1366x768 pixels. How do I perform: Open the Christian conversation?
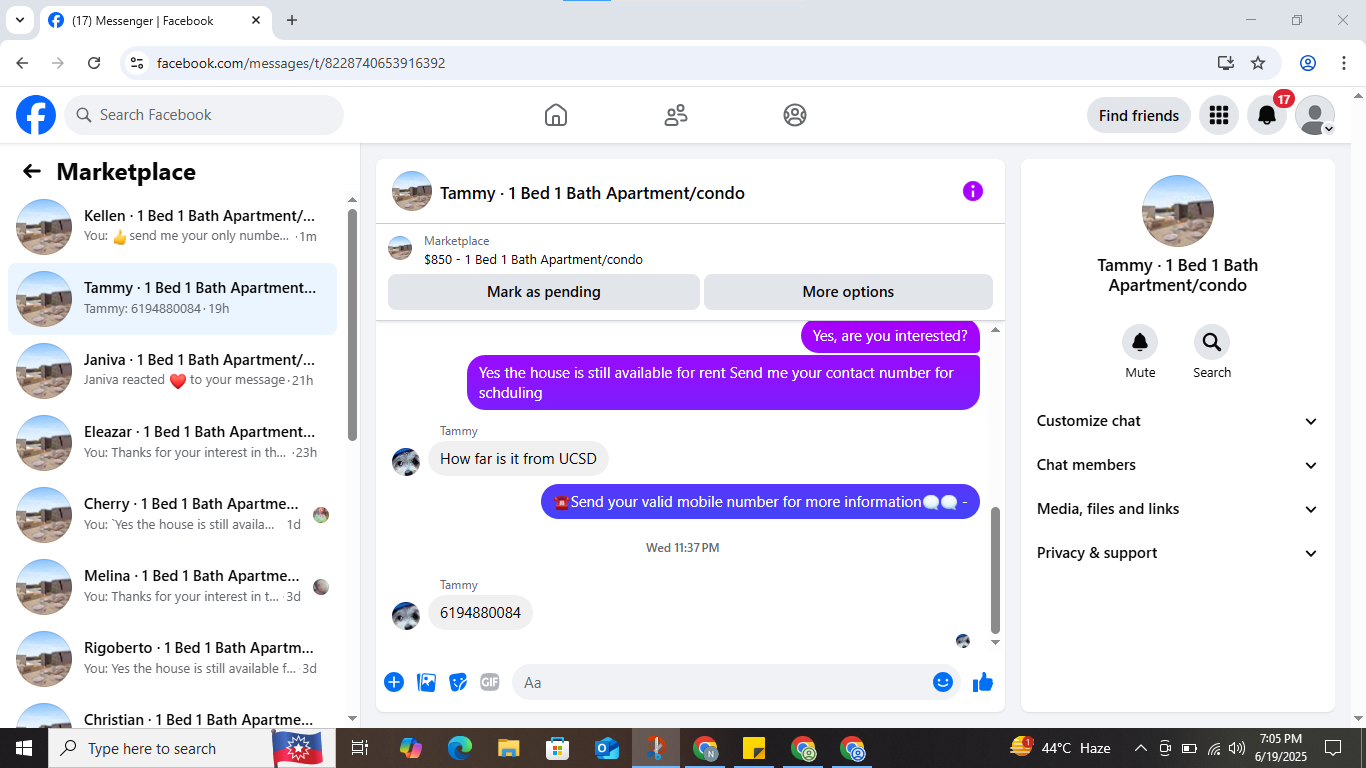(x=172, y=714)
